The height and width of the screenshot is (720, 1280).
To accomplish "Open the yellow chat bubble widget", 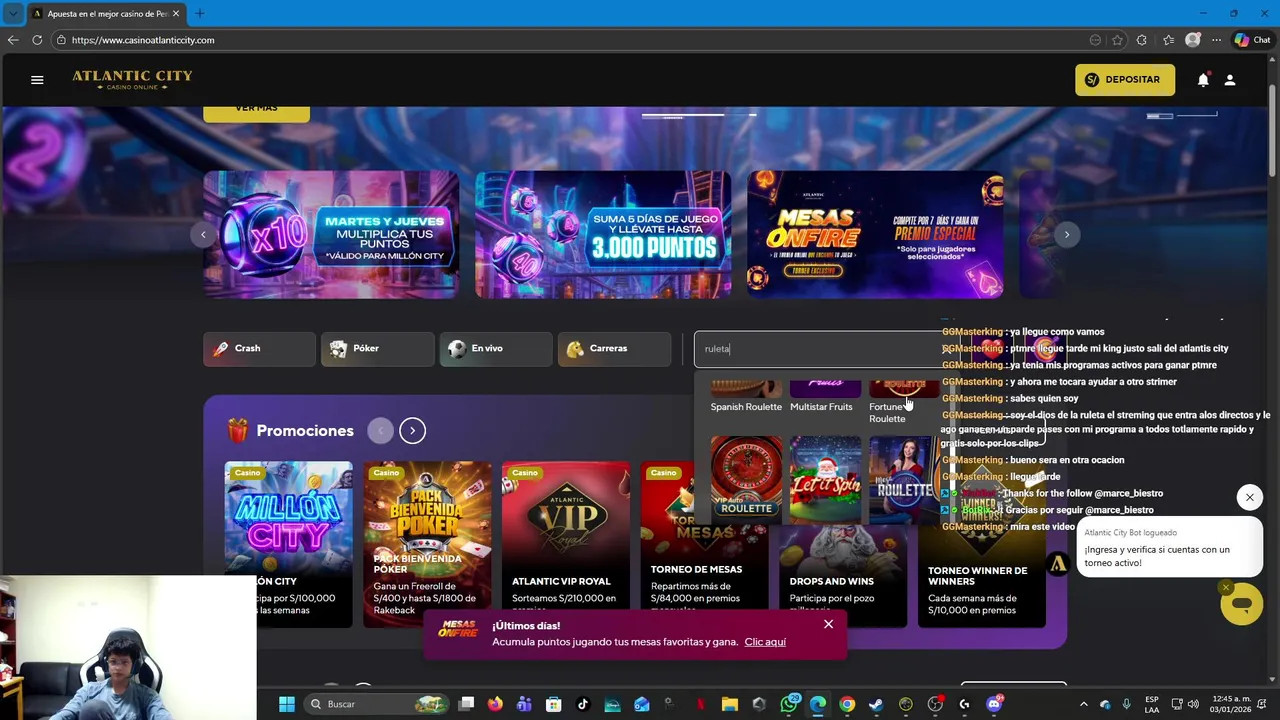I will coord(1242,605).
